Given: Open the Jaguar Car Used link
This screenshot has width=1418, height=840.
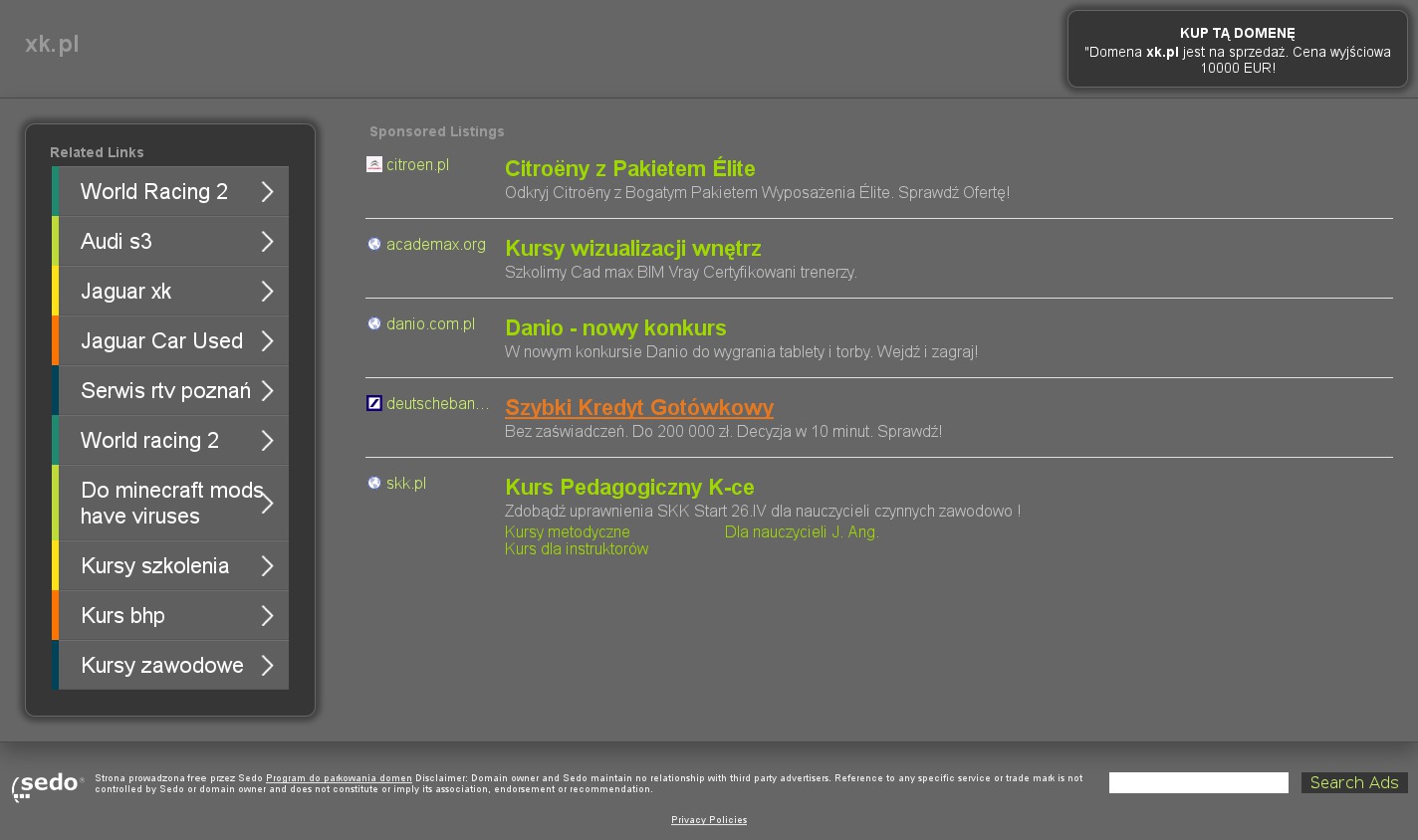Looking at the screenshot, I should coord(170,341).
